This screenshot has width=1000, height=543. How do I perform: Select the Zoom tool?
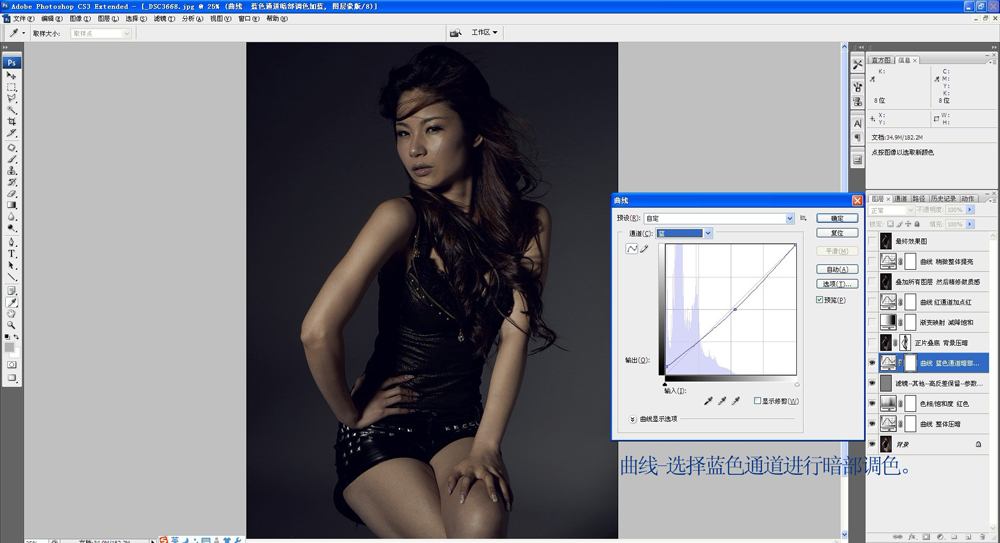pyautogui.click(x=11, y=325)
